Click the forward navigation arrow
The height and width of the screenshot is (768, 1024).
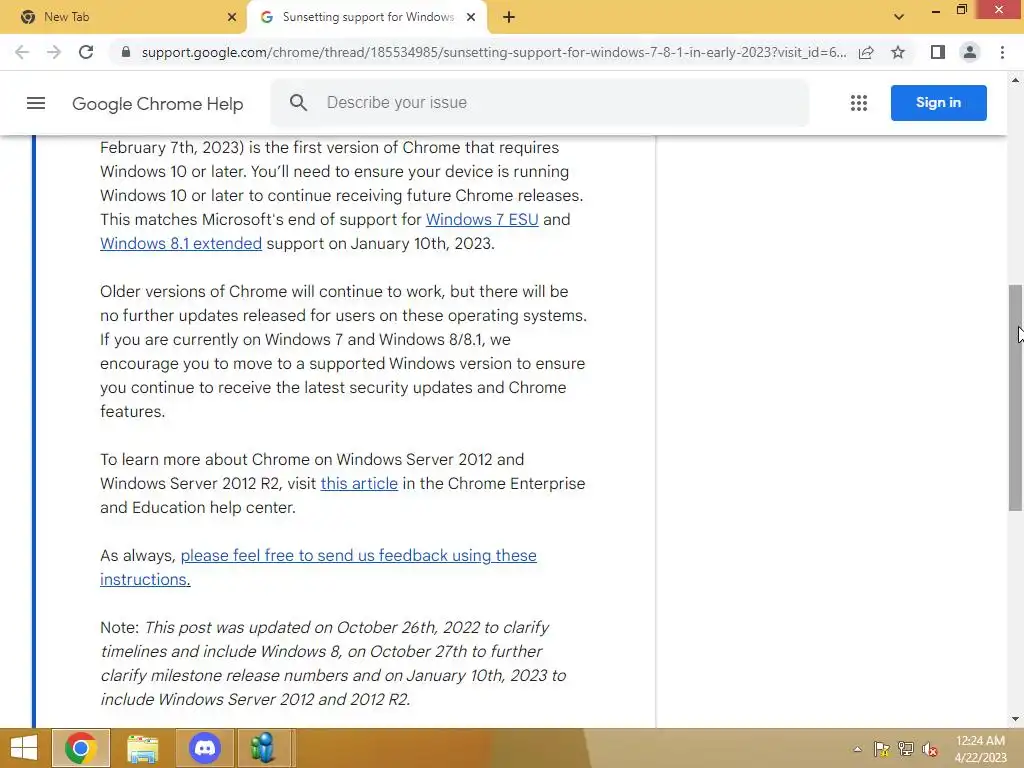click(x=54, y=52)
